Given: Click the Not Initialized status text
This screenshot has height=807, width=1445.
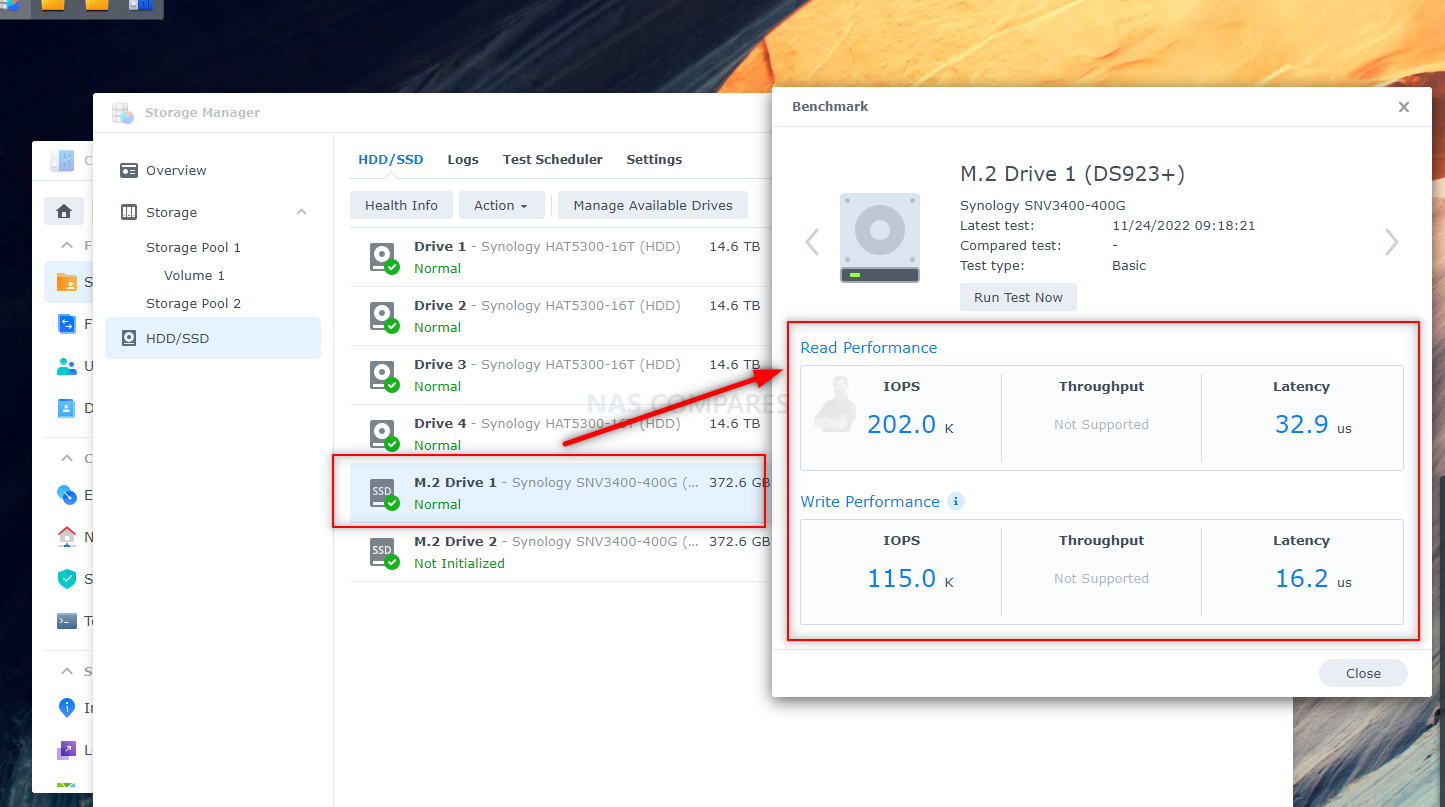Looking at the screenshot, I should click(459, 563).
